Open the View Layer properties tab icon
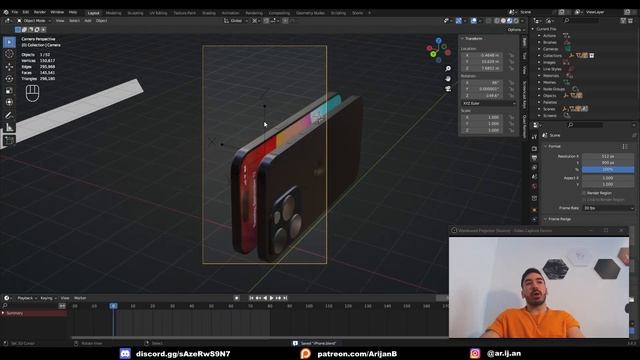The height and width of the screenshot is (360, 640). pyautogui.click(x=534, y=167)
